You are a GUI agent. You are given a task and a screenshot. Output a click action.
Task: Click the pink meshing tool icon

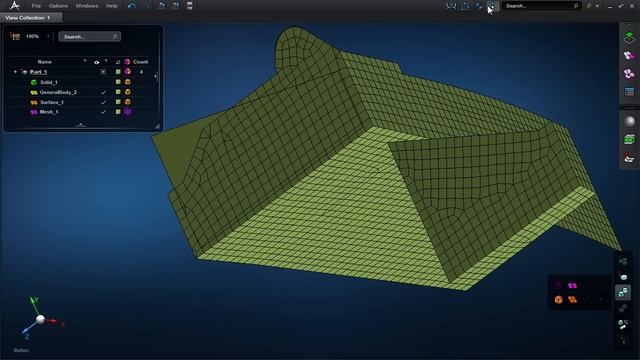(629, 55)
